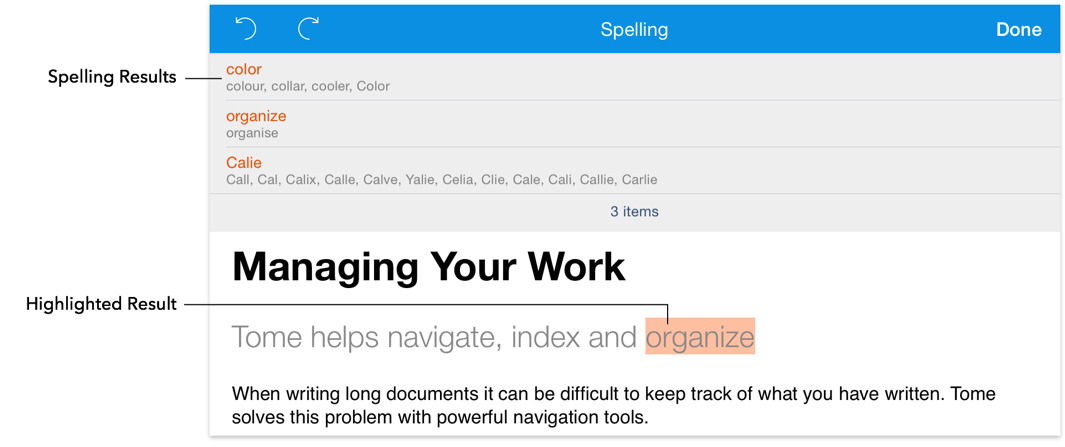Screen dimensions: 1065x447
Task: Tap the Redo arrow icon
Action: (308, 29)
